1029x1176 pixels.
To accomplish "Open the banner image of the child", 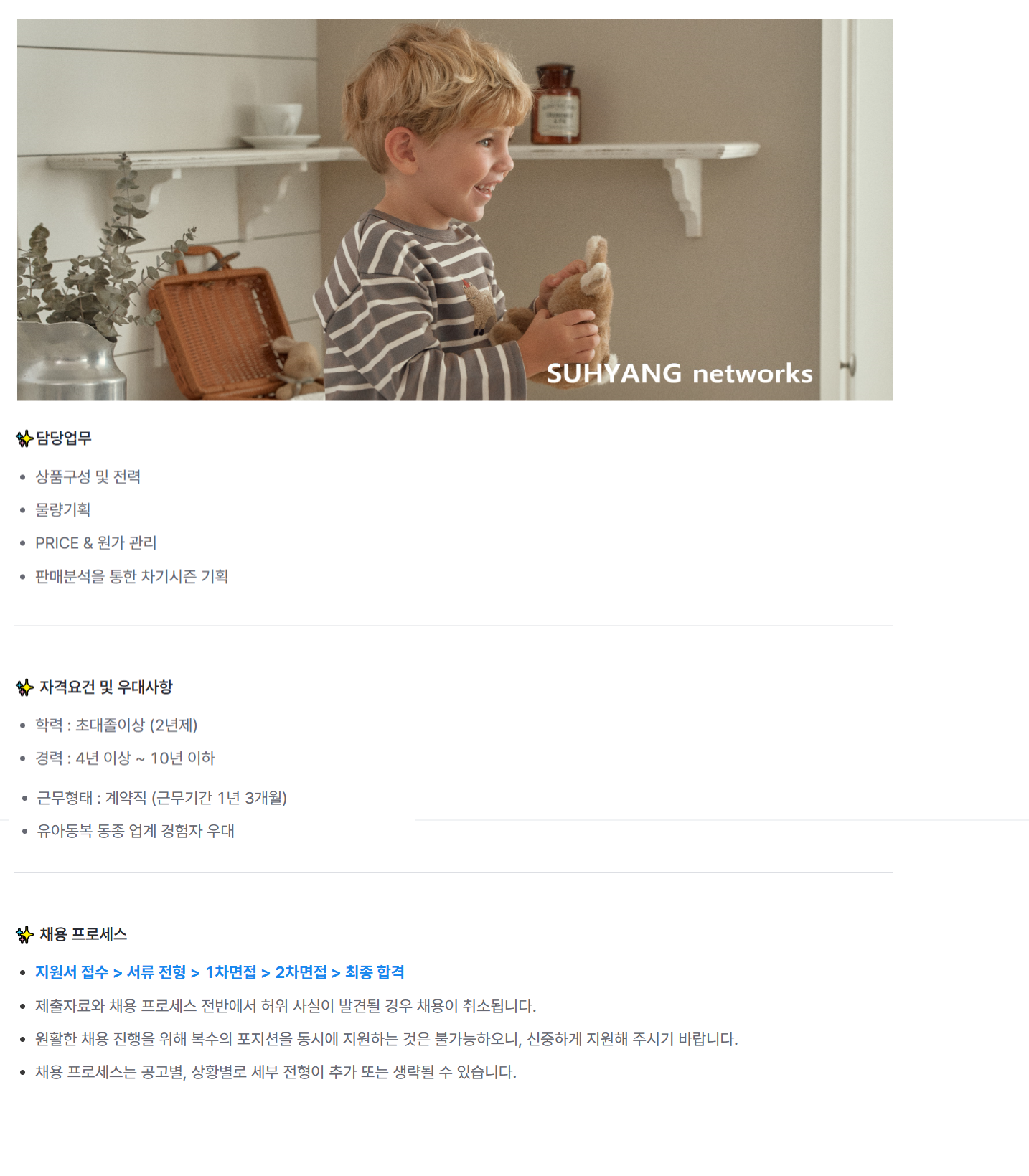I will [x=454, y=210].
